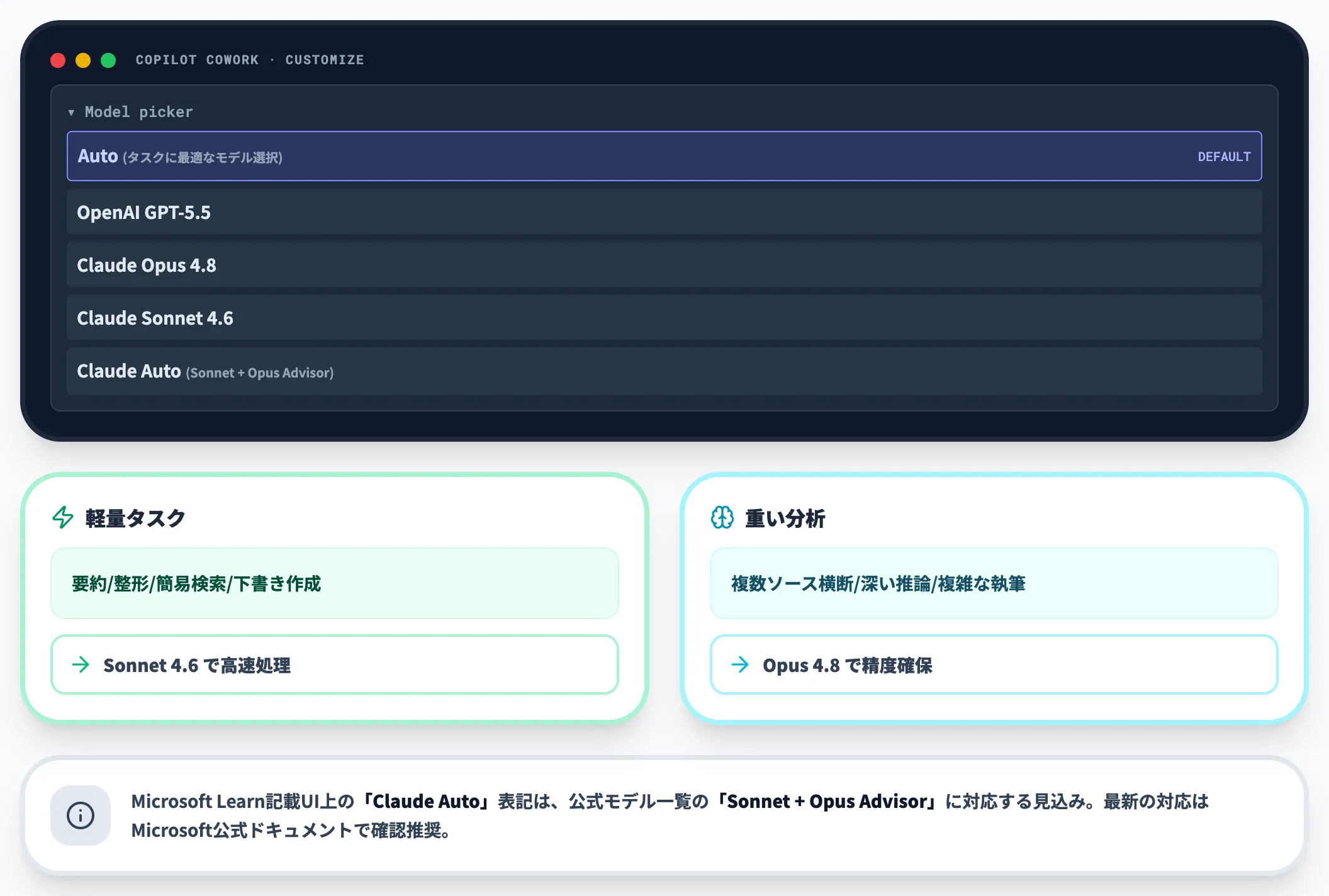Click the yellow minimize window dot

click(x=83, y=60)
